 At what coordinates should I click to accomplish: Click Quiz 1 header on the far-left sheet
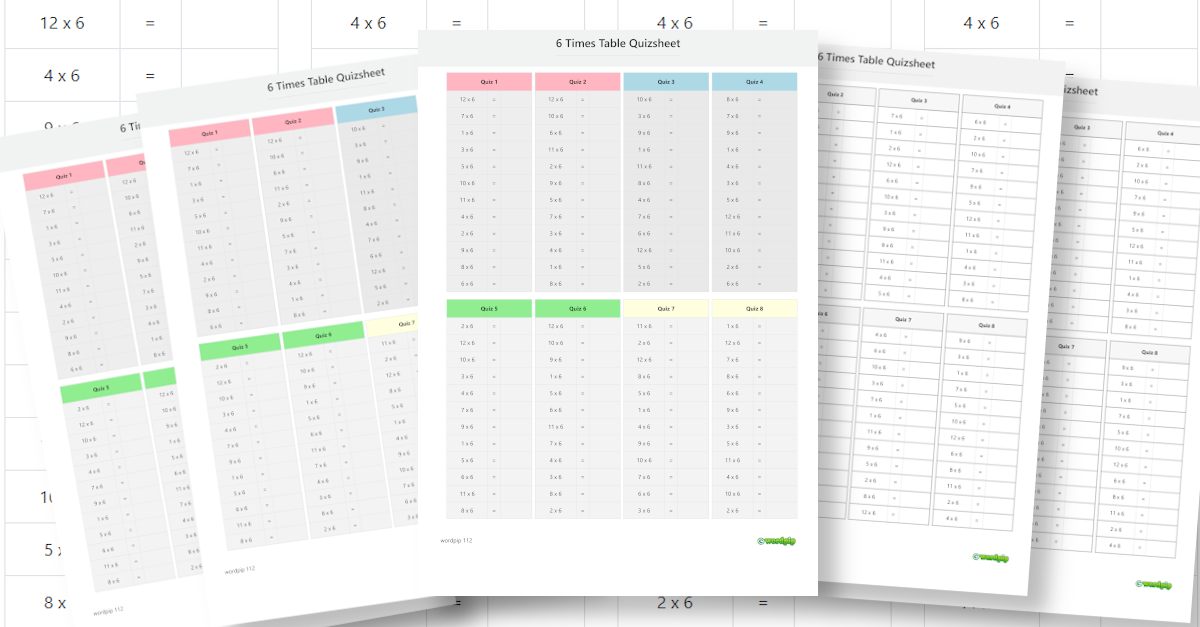click(x=63, y=175)
